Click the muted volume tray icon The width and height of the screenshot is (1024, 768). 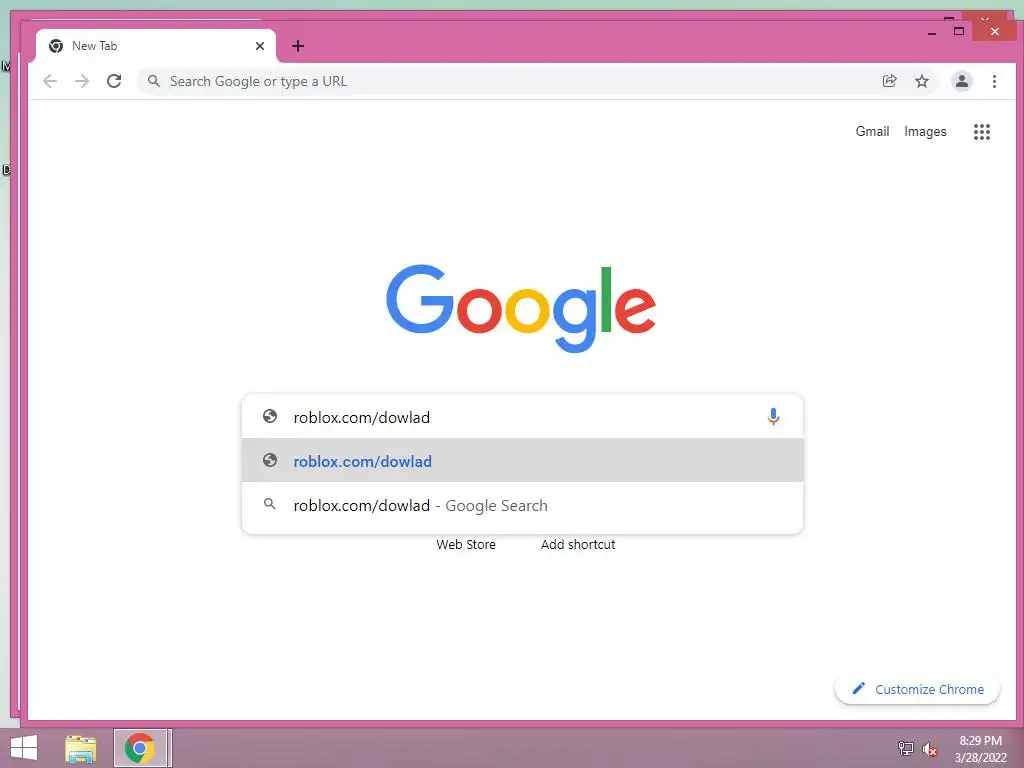(929, 749)
